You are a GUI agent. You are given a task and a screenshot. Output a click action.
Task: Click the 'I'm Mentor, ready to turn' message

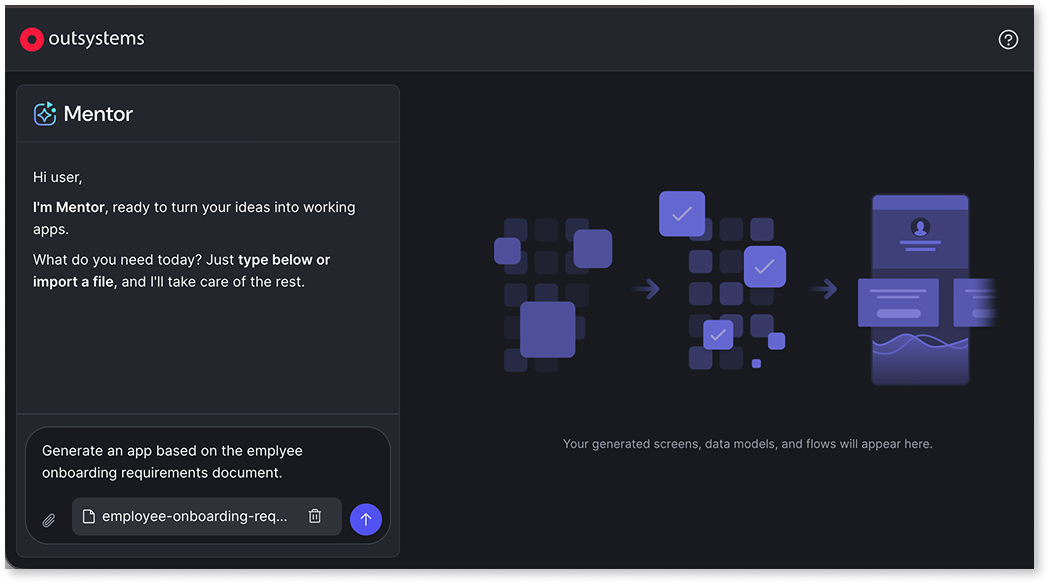click(194, 218)
